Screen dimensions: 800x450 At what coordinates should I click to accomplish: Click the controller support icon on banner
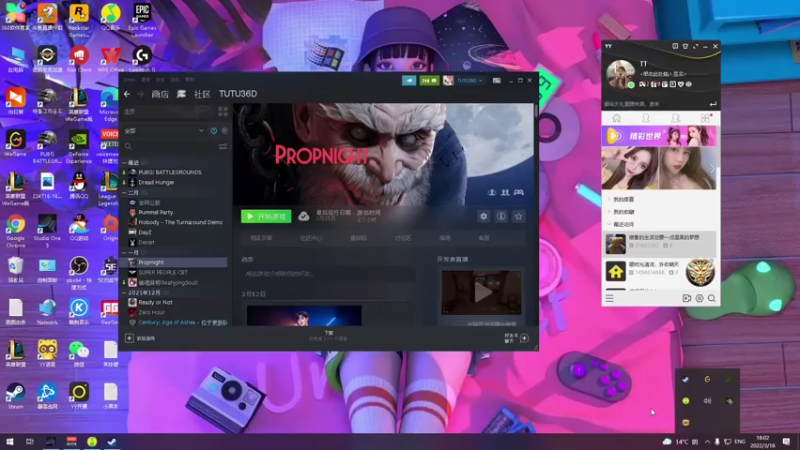518,192
